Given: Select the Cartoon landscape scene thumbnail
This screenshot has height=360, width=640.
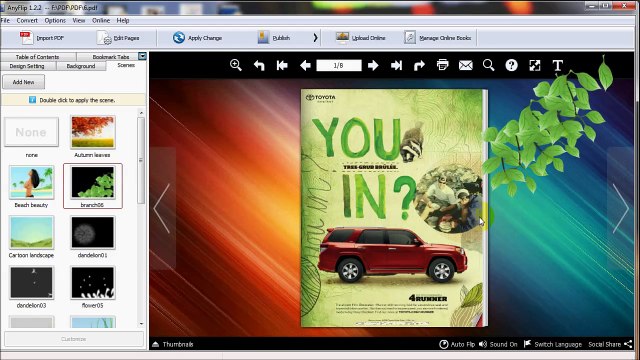Looking at the screenshot, I should point(31,232).
